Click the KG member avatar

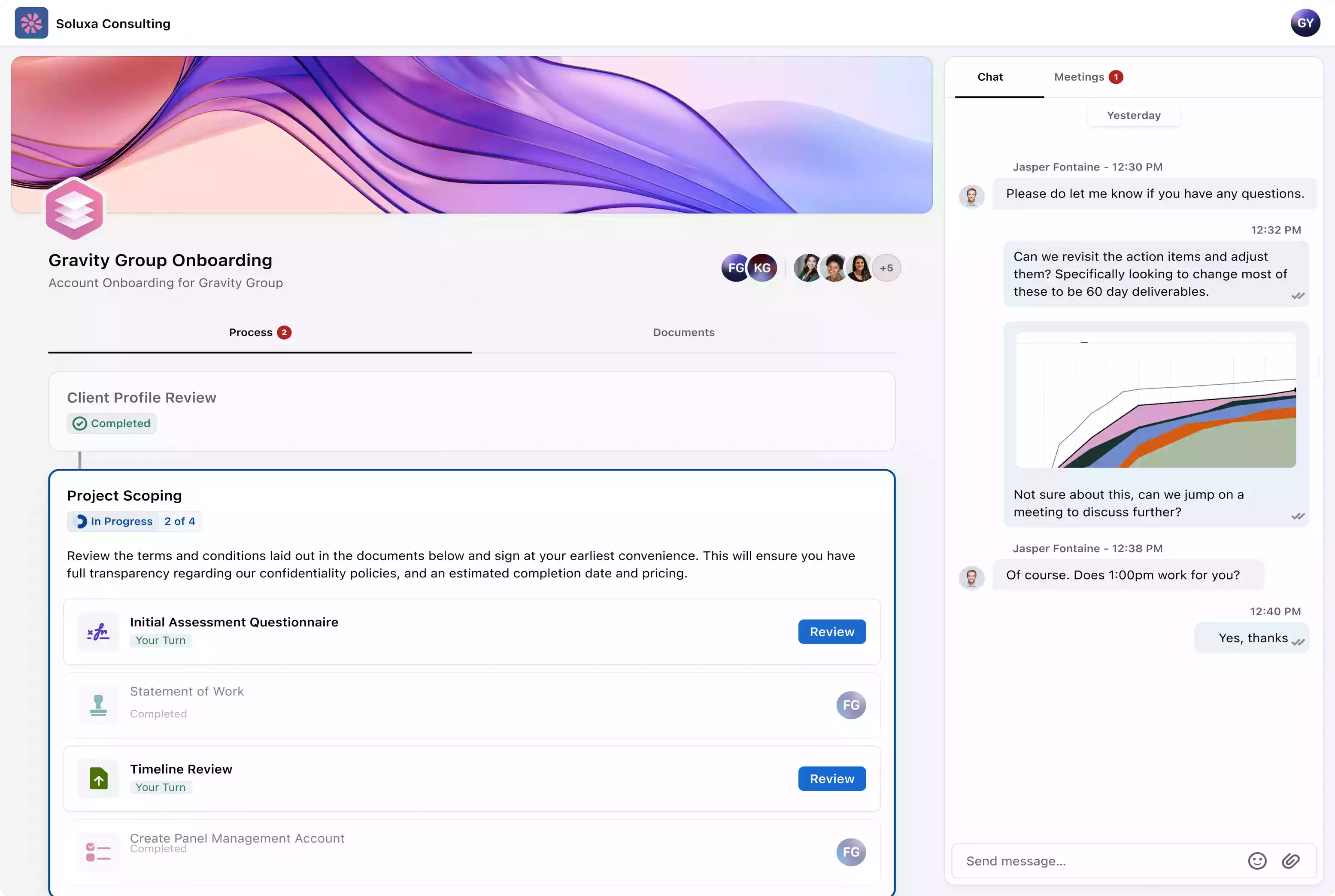(763, 268)
